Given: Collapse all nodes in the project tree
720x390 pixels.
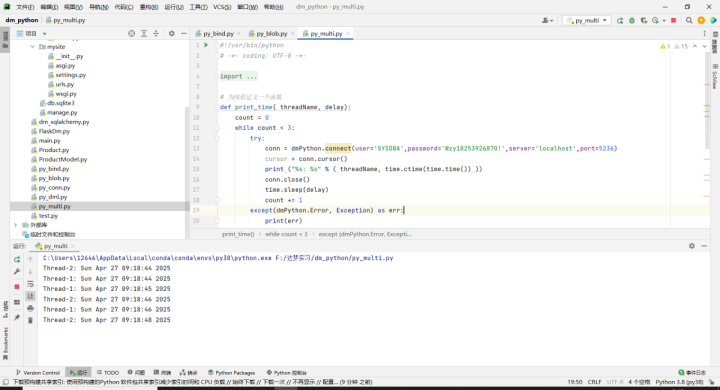Looking at the screenshot, I should (x=156, y=34).
